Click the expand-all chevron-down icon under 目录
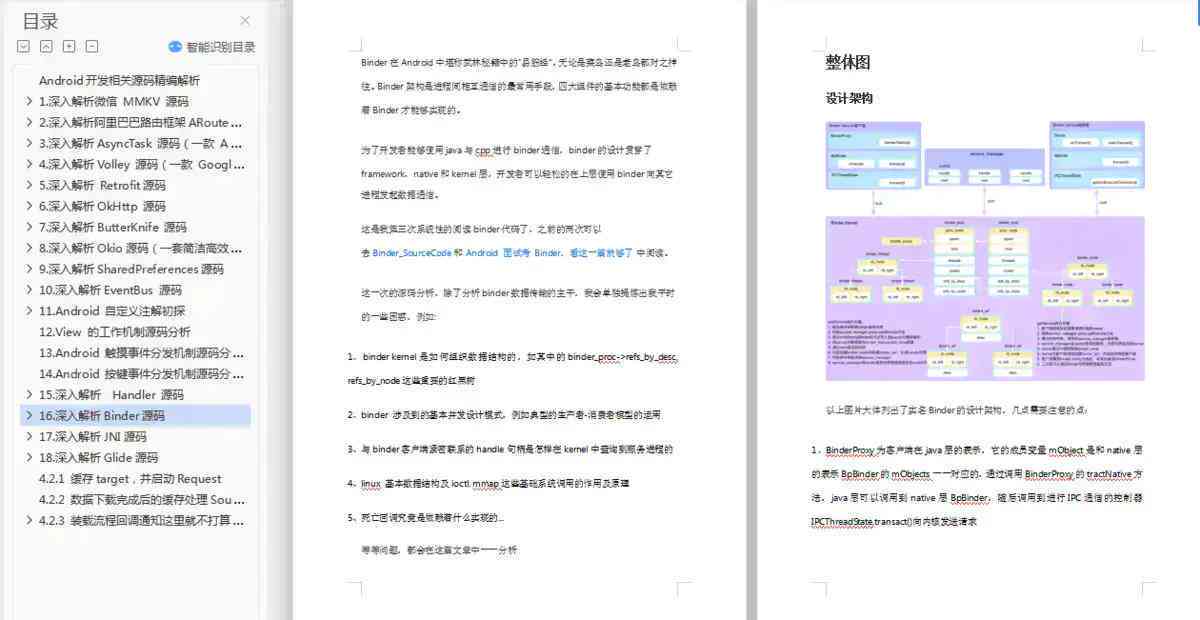 (x=23, y=46)
